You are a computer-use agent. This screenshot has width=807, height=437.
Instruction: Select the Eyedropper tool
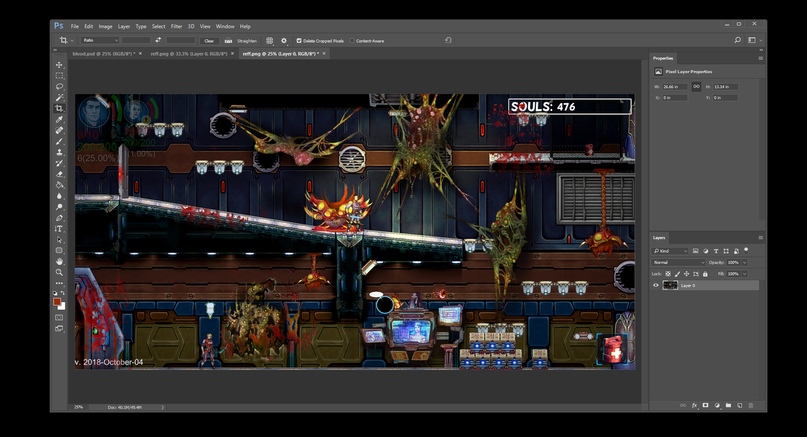[59, 119]
